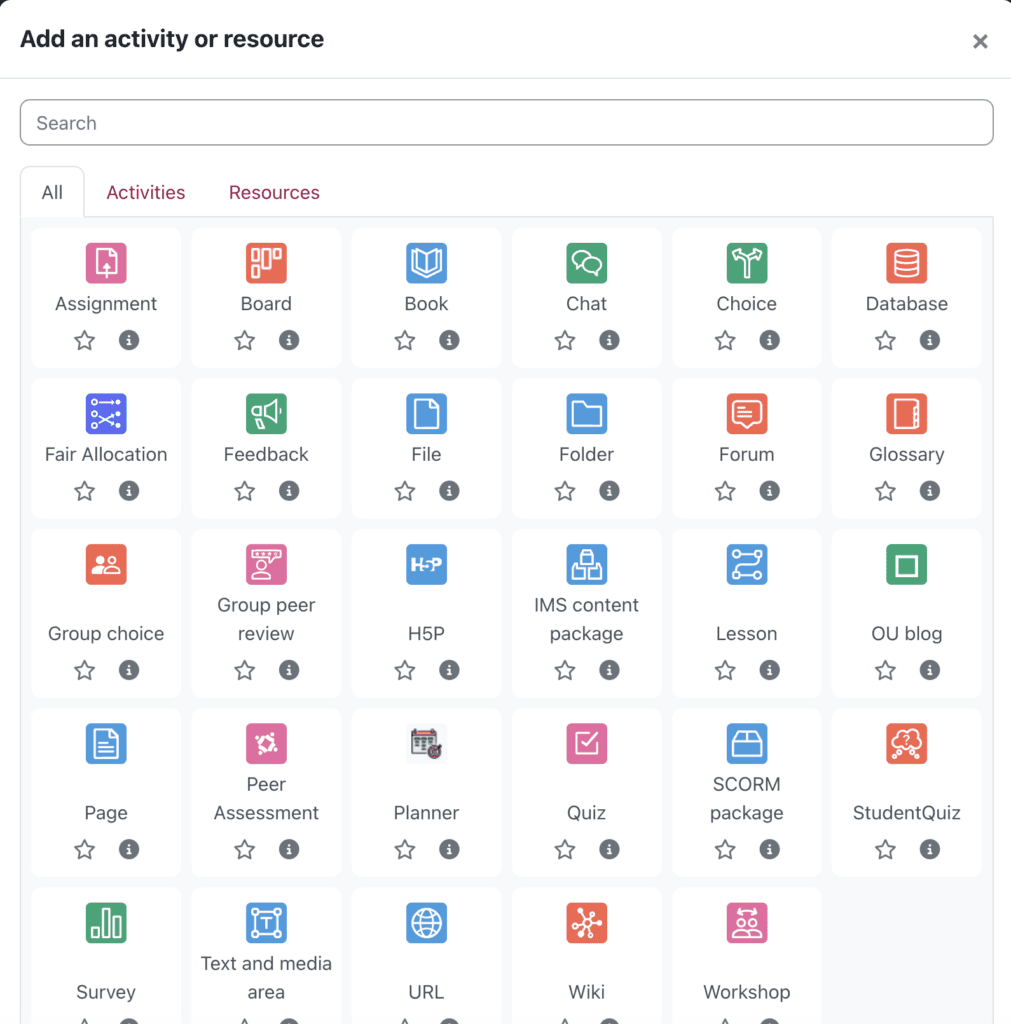Select the Wiki activity icon

[x=586, y=923]
